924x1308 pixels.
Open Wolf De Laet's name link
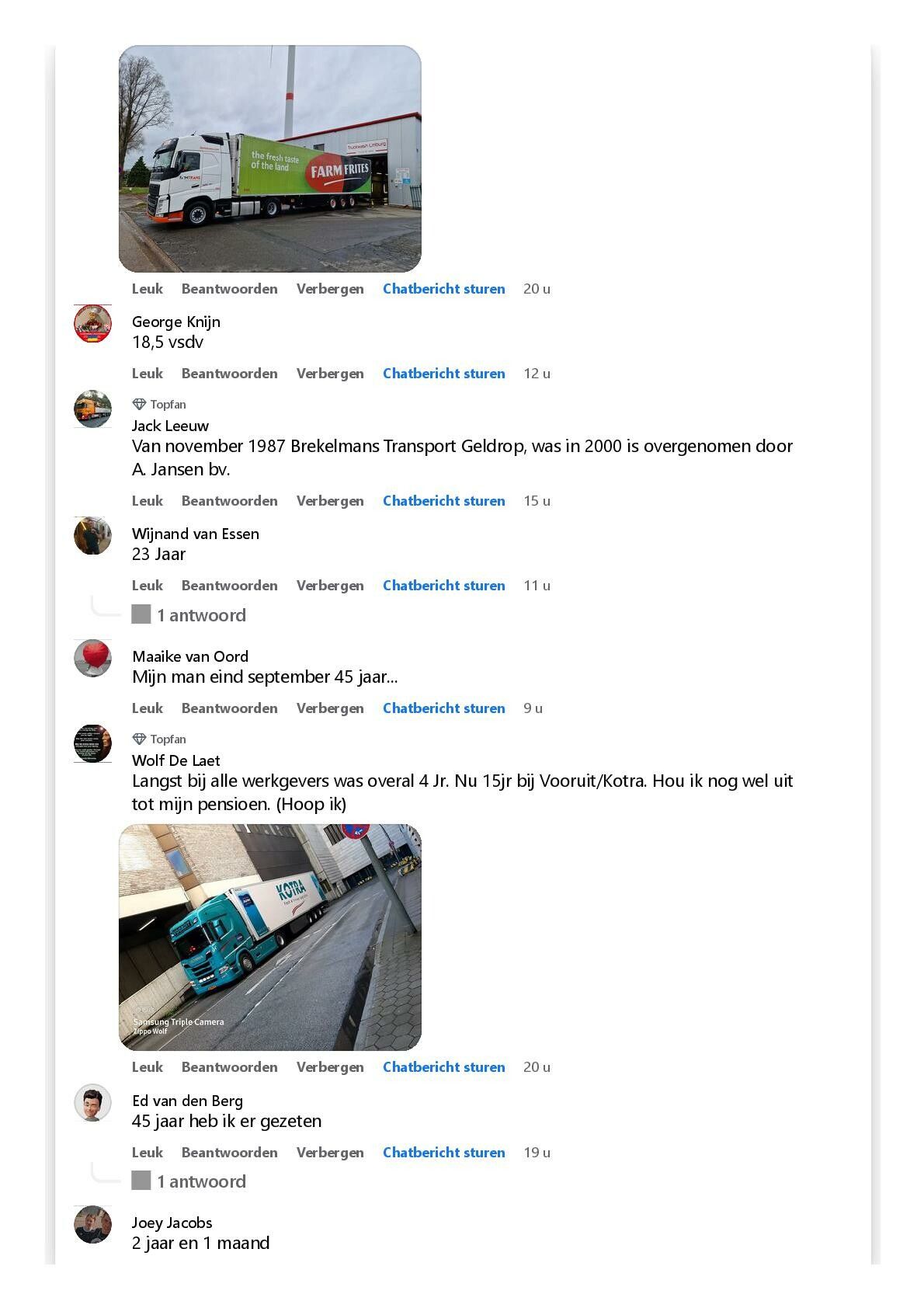pyautogui.click(x=175, y=760)
